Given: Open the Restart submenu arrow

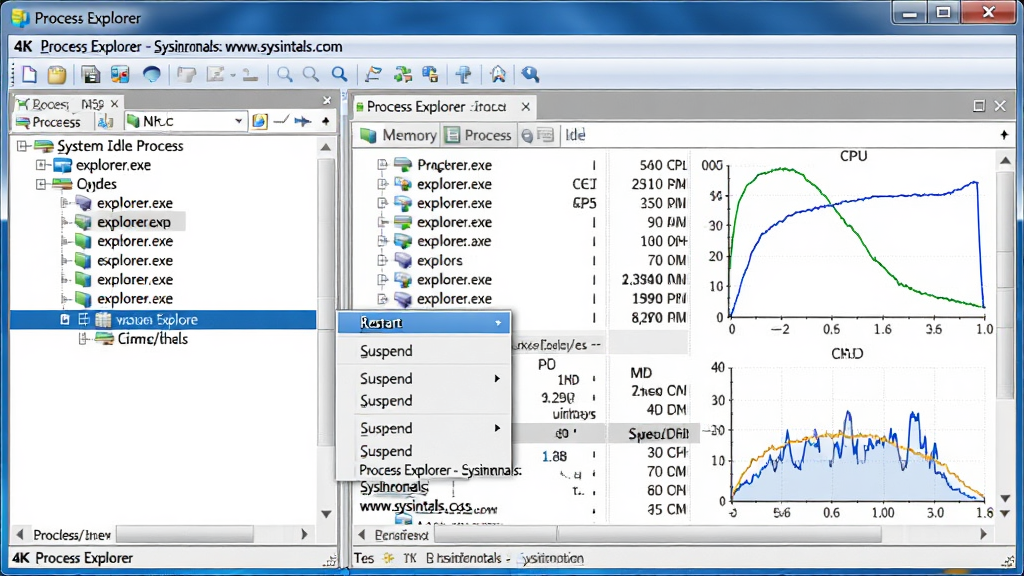Looking at the screenshot, I should point(498,323).
